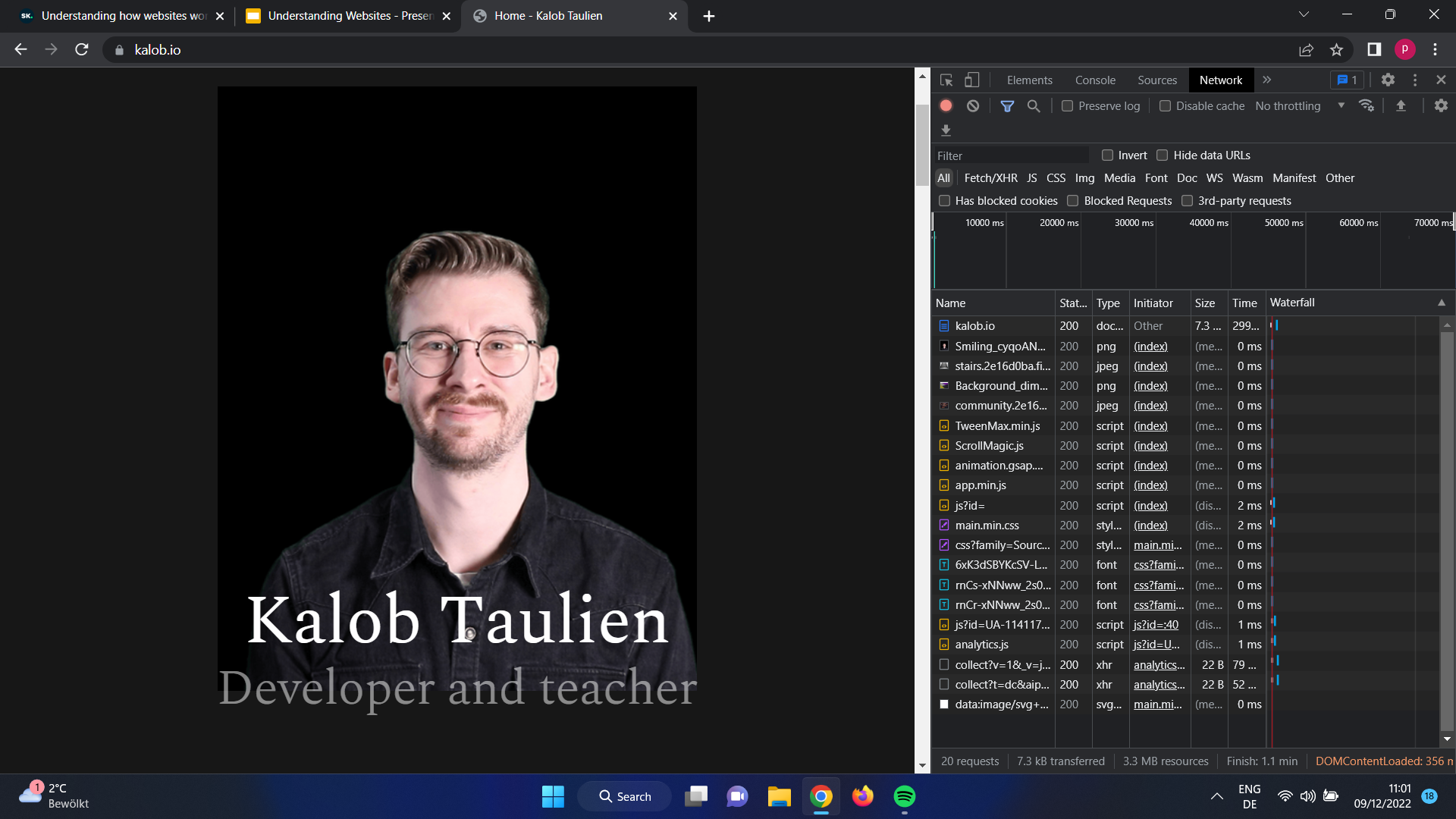1456x819 pixels.
Task: Switch to the Console tab
Action: [1095, 80]
